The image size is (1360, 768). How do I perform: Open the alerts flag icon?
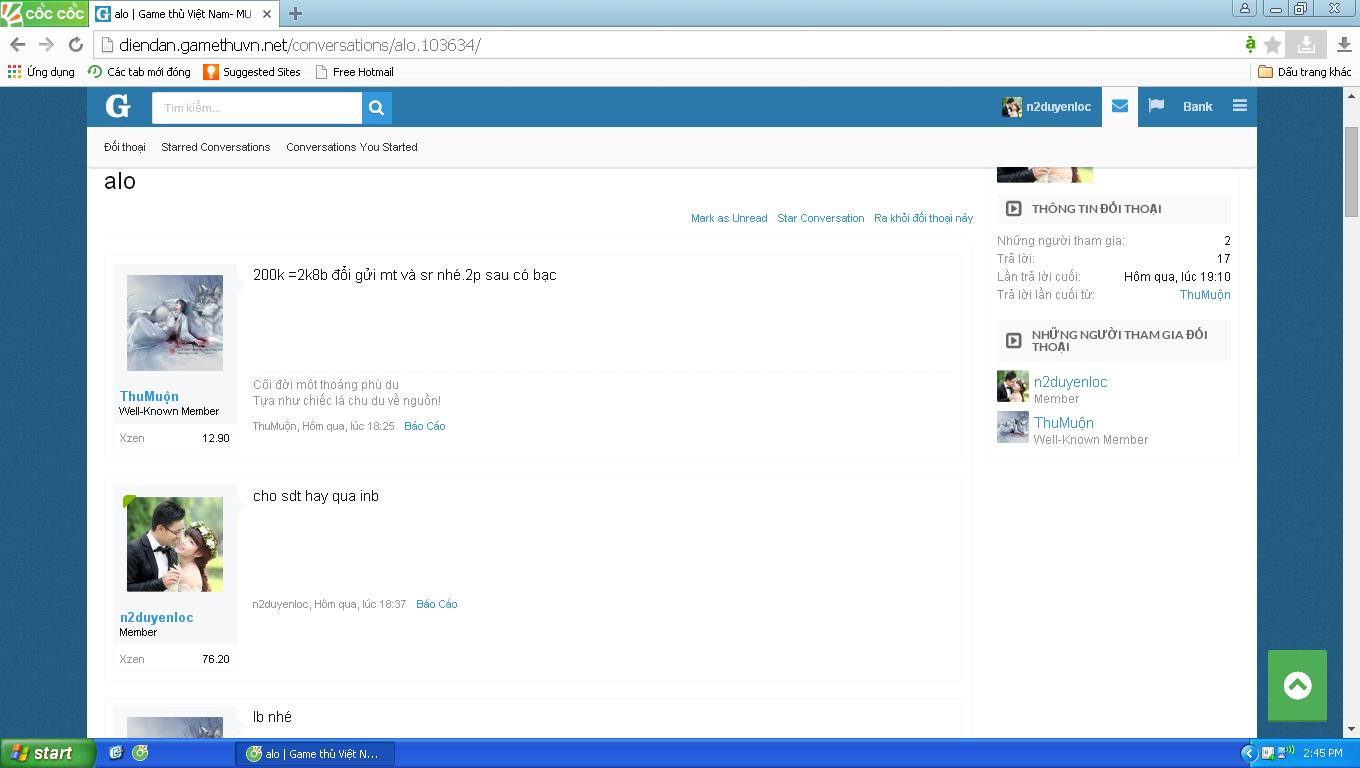coord(1156,106)
